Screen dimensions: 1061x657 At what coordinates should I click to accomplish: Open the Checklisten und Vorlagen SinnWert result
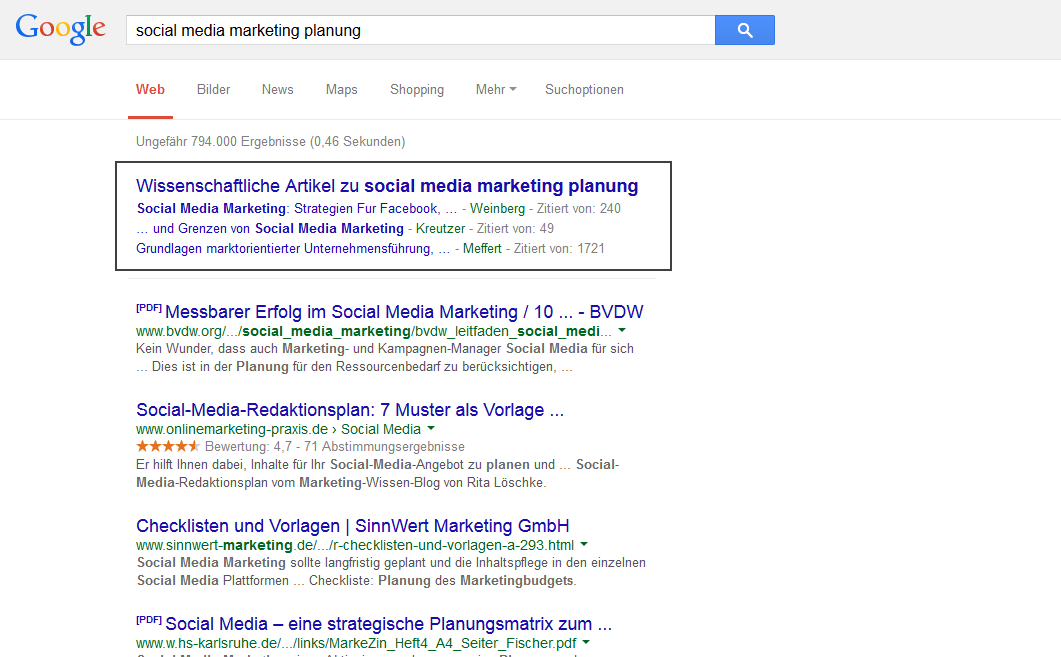point(352,525)
